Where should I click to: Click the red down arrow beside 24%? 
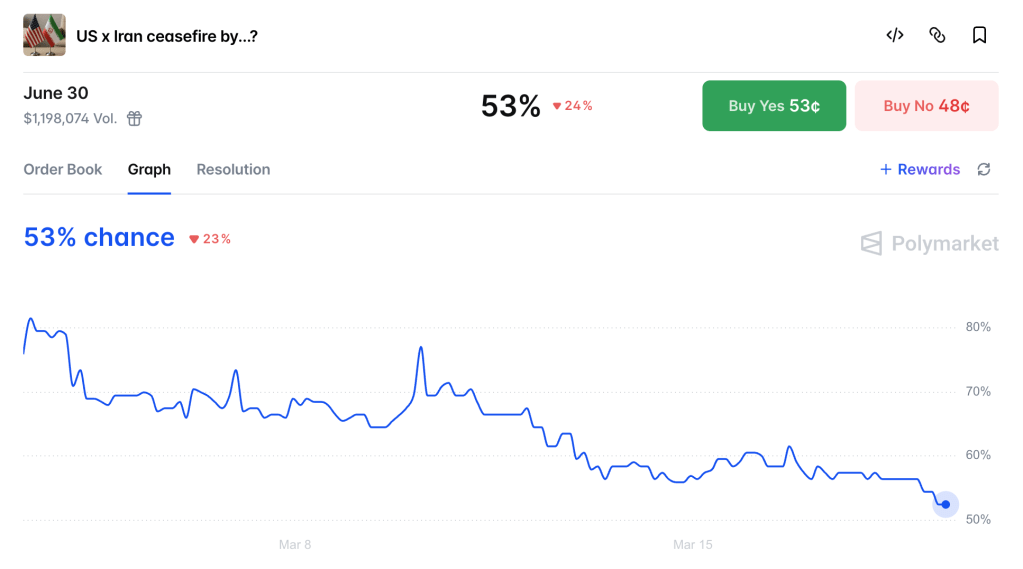[557, 106]
